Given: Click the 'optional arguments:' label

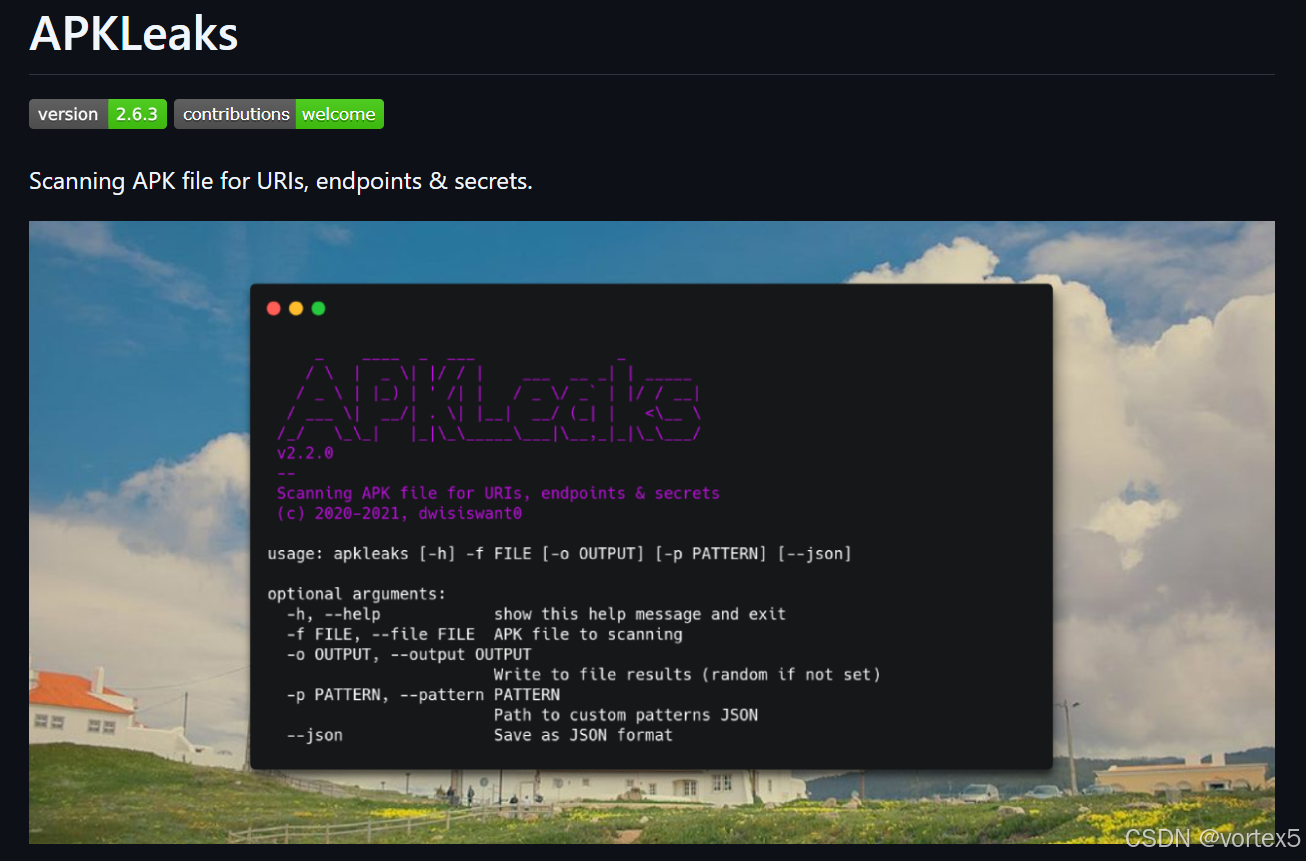Looking at the screenshot, I should tap(357, 594).
